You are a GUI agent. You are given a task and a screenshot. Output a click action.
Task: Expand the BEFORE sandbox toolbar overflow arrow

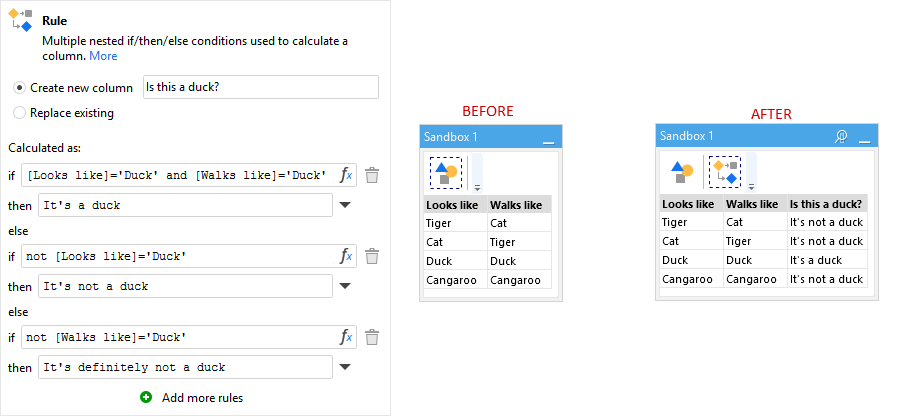(x=477, y=187)
